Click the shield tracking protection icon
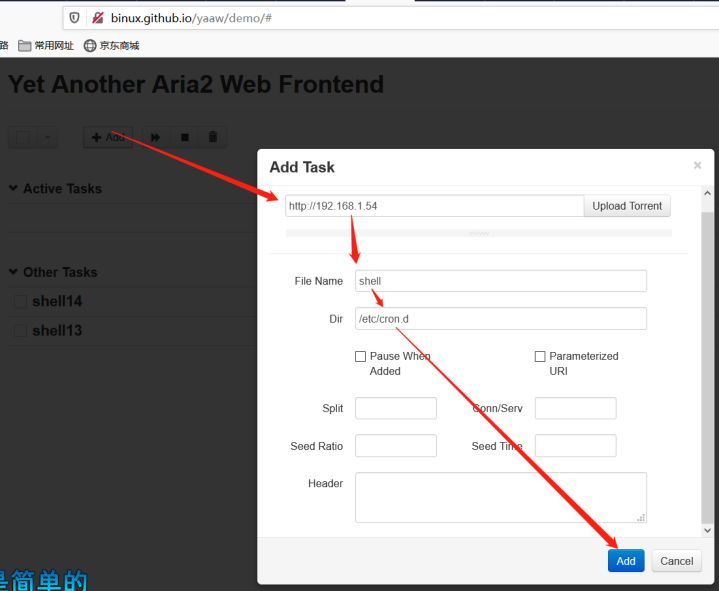The height and width of the screenshot is (591, 719). point(74,18)
